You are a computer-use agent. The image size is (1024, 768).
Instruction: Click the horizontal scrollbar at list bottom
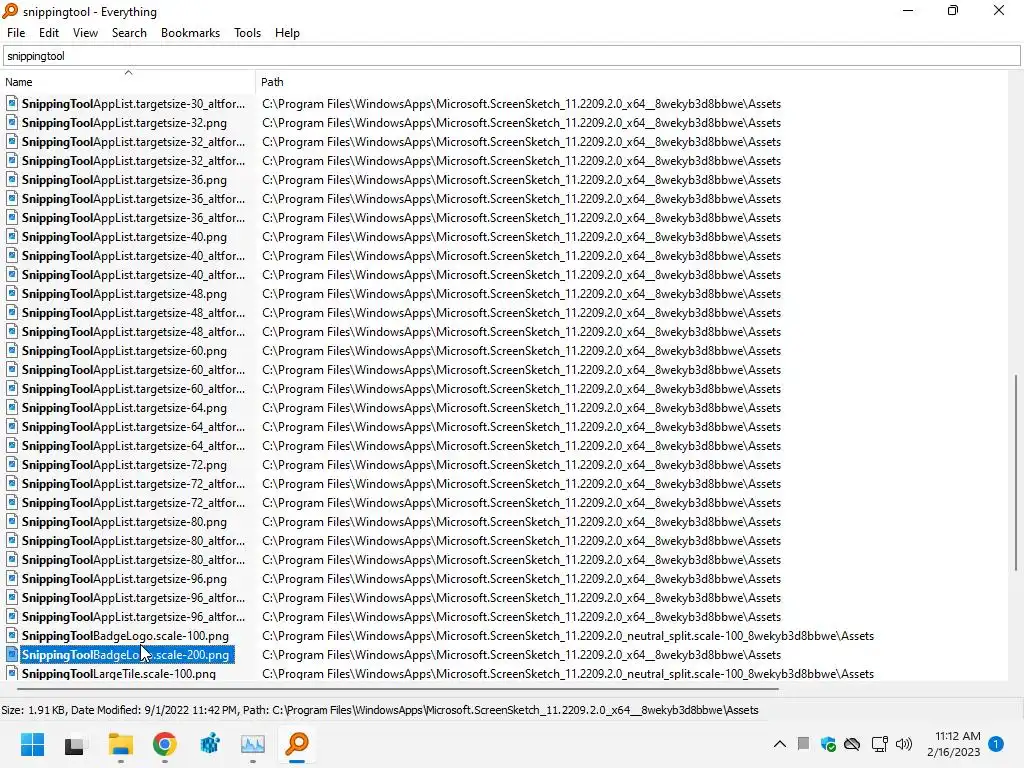tap(397, 688)
